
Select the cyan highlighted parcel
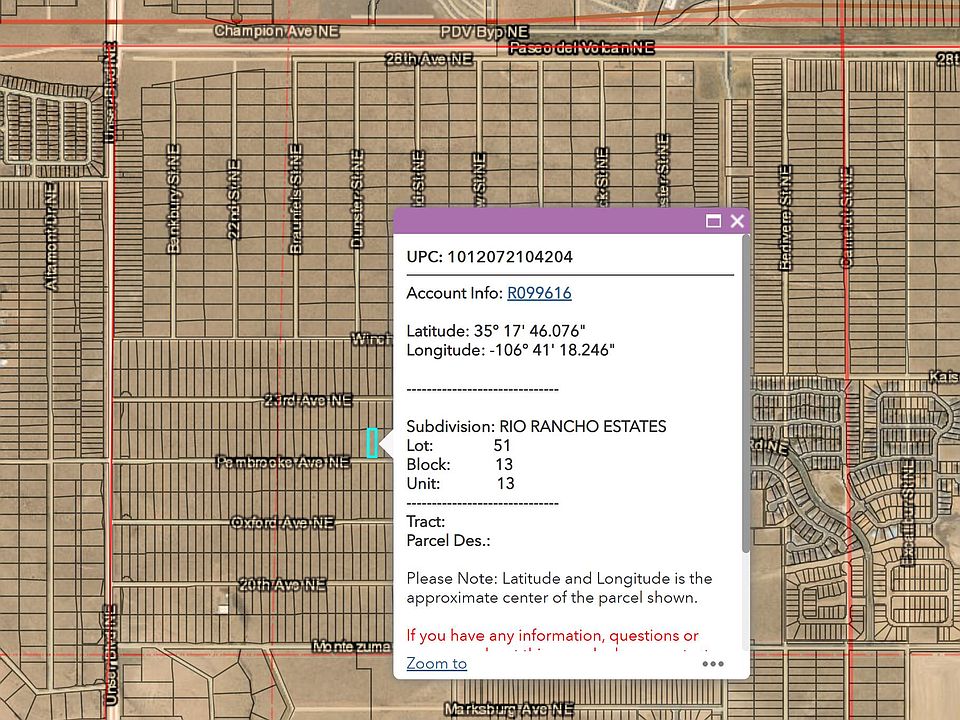tap(372, 443)
